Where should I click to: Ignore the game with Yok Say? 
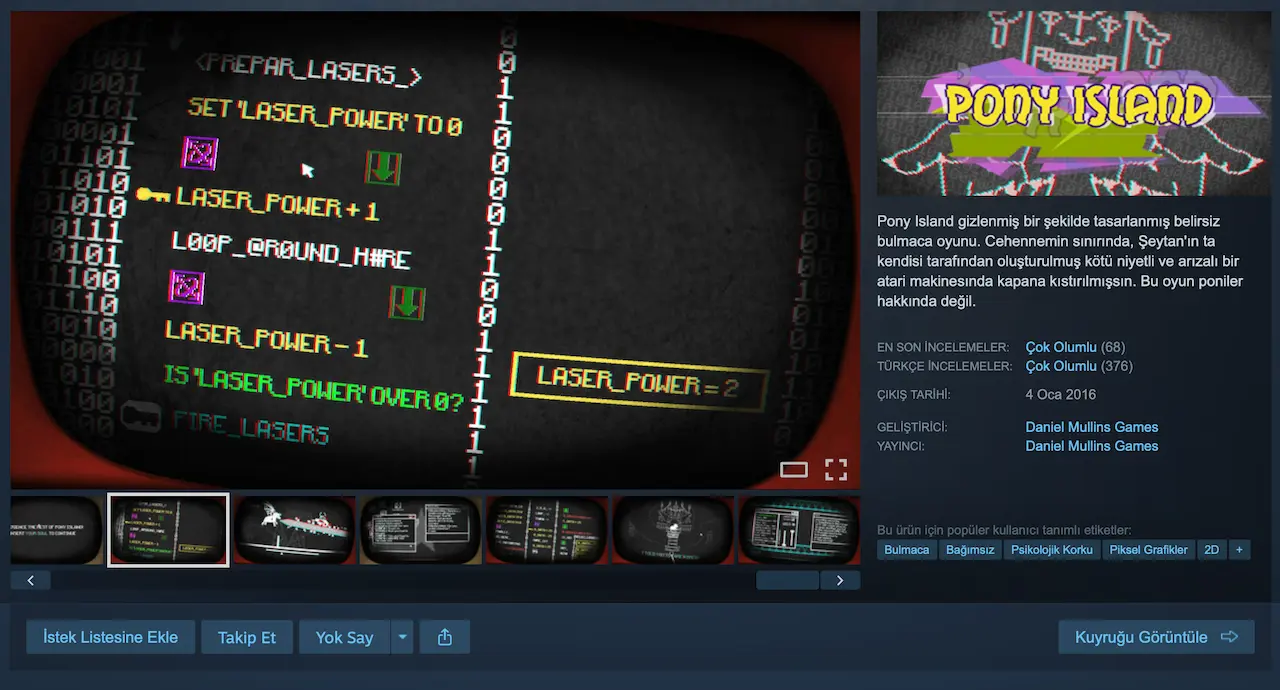(x=344, y=637)
